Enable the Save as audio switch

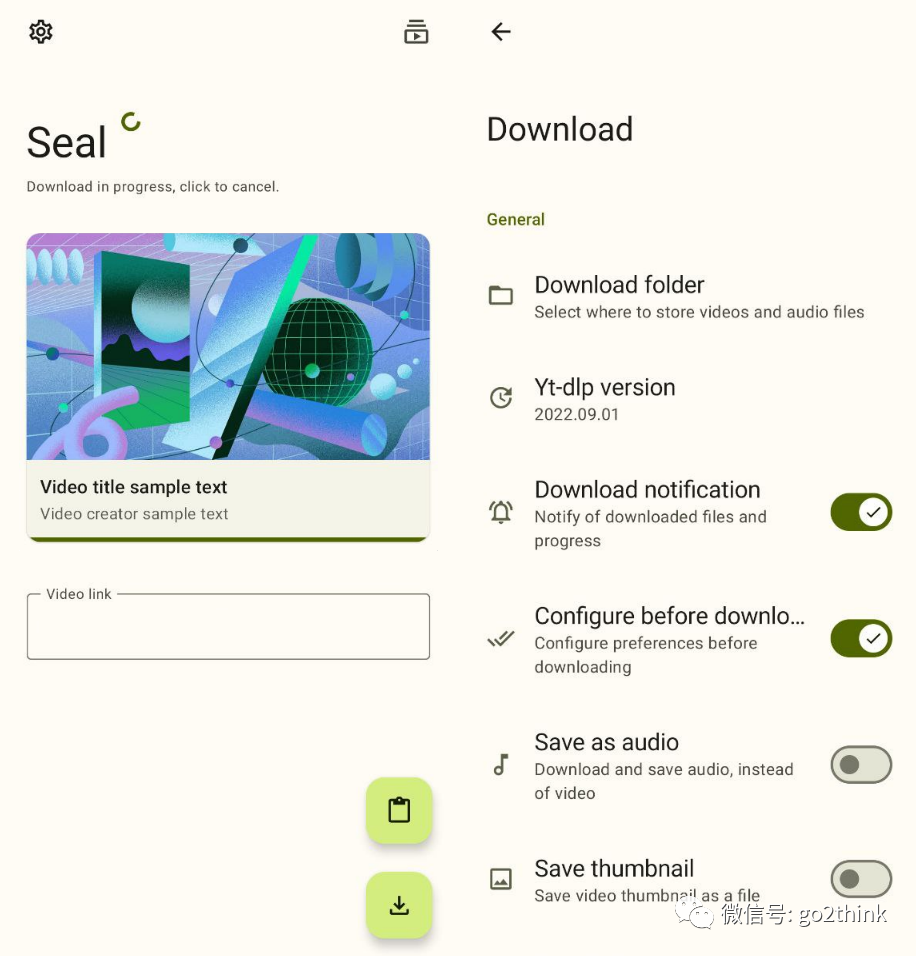click(x=861, y=765)
